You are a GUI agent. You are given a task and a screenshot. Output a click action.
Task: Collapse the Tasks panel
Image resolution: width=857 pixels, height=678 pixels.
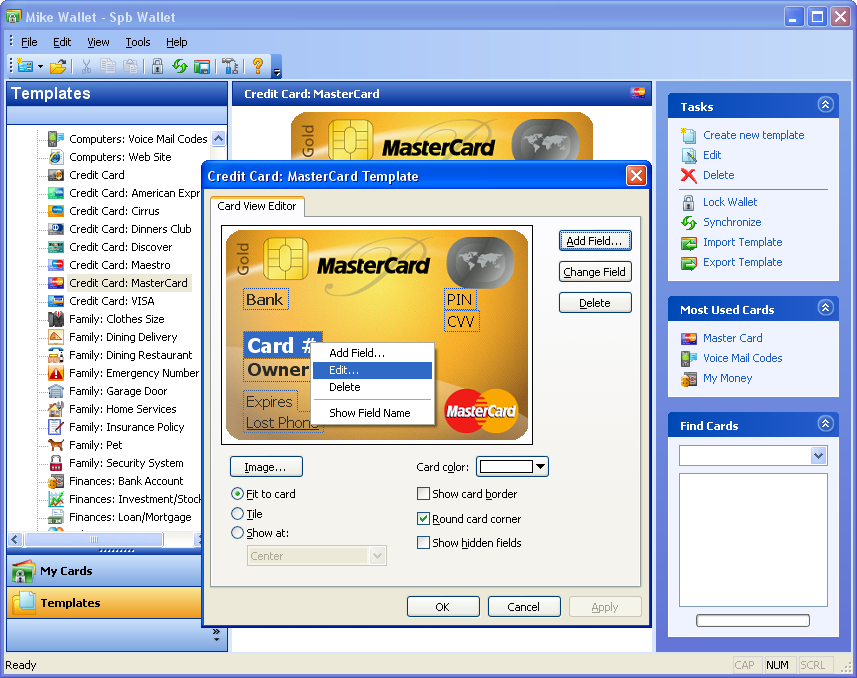(825, 104)
